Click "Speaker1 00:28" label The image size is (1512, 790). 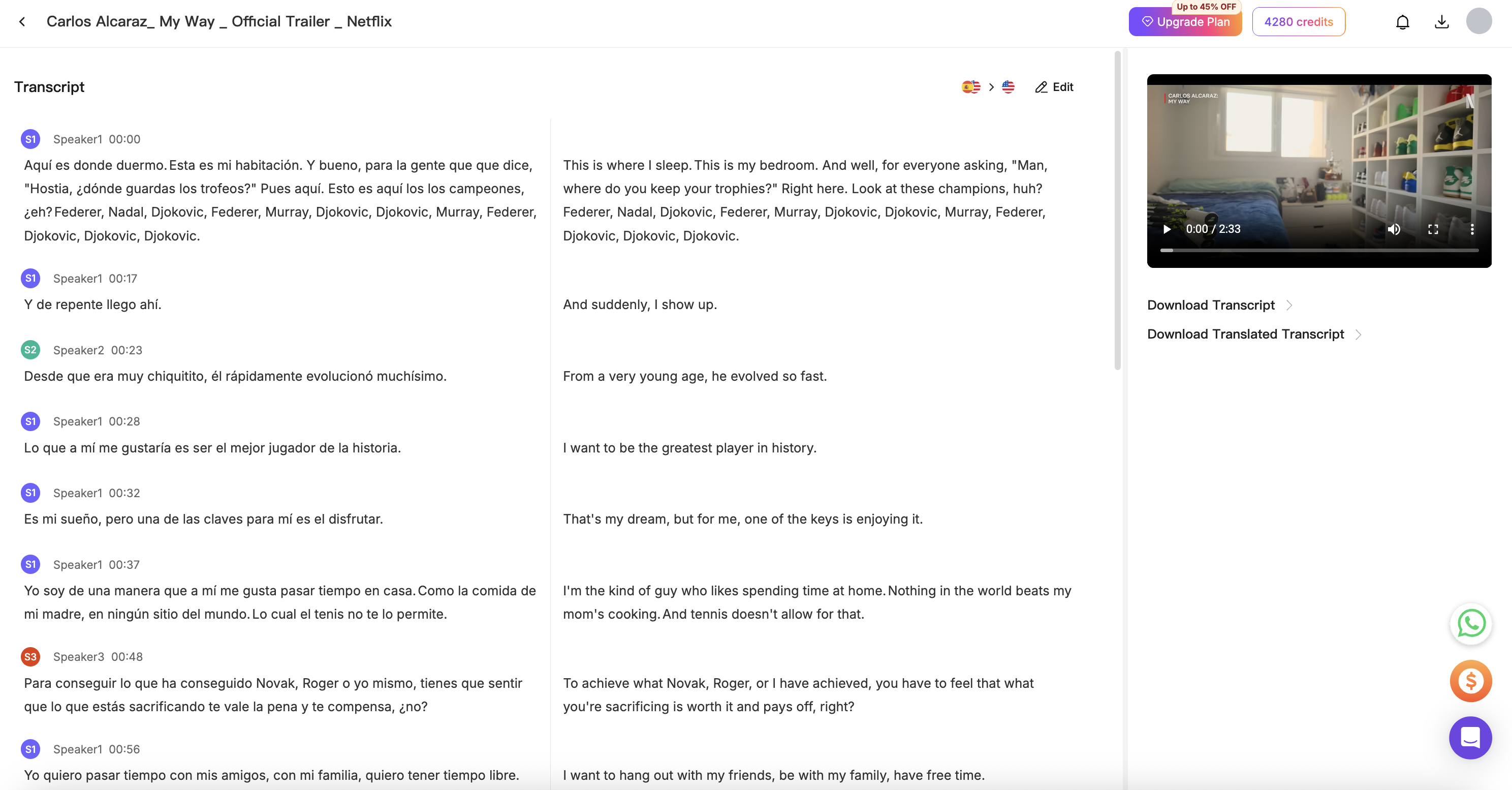point(96,422)
